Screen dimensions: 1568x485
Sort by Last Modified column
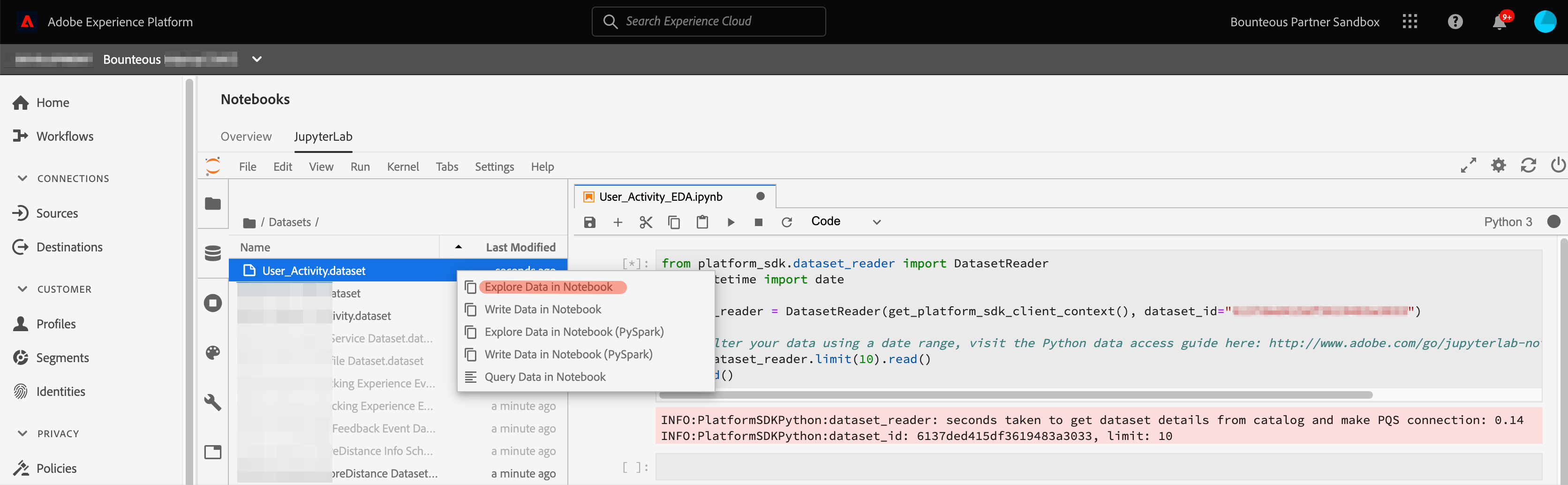pyautogui.click(x=520, y=248)
